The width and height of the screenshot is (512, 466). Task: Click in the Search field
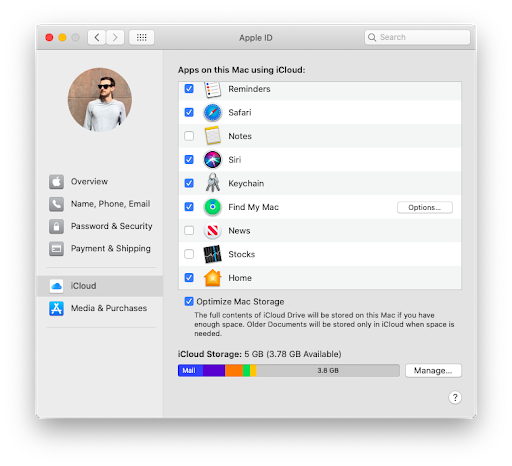coord(417,37)
